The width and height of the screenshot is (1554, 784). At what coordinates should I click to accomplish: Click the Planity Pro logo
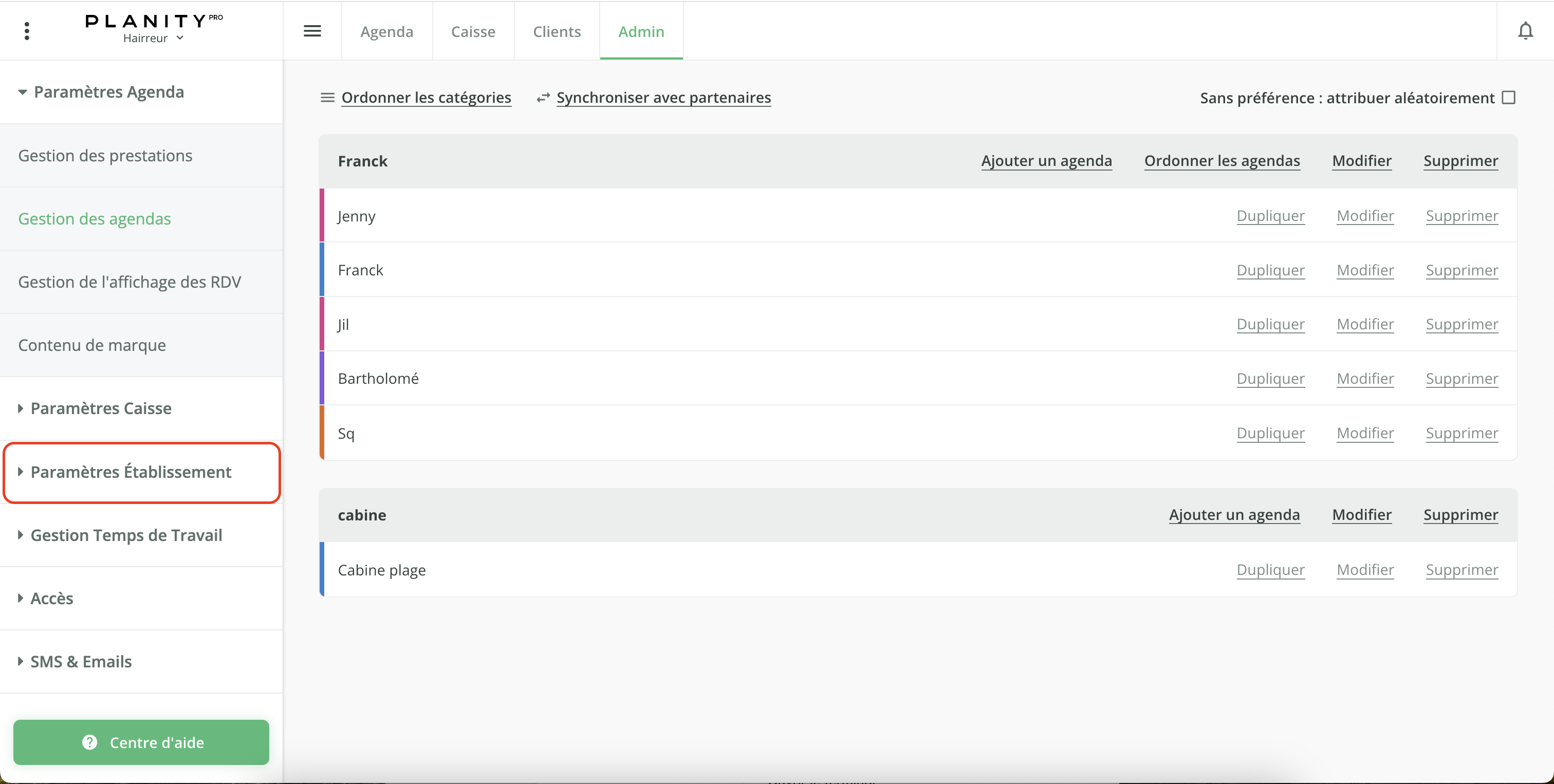[x=153, y=21]
